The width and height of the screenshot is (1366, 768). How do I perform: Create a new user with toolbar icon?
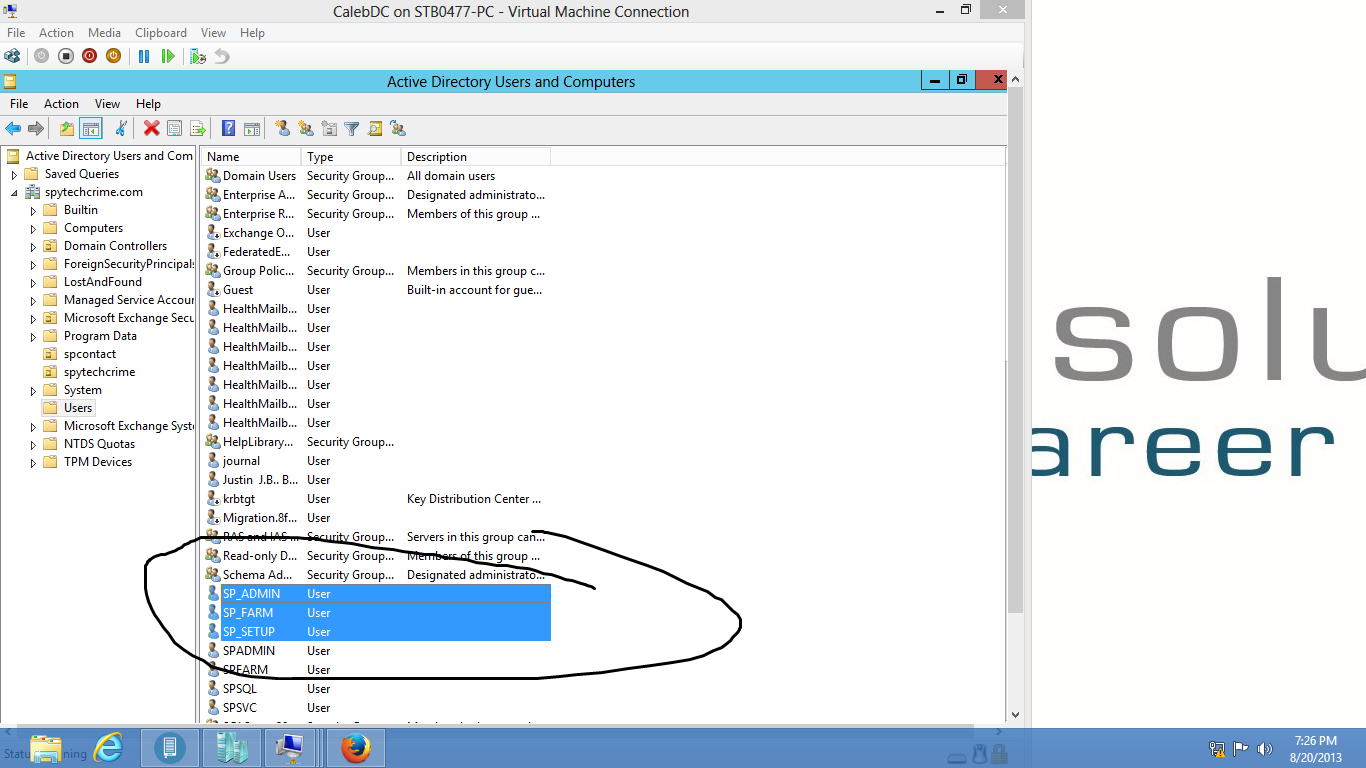coord(283,128)
